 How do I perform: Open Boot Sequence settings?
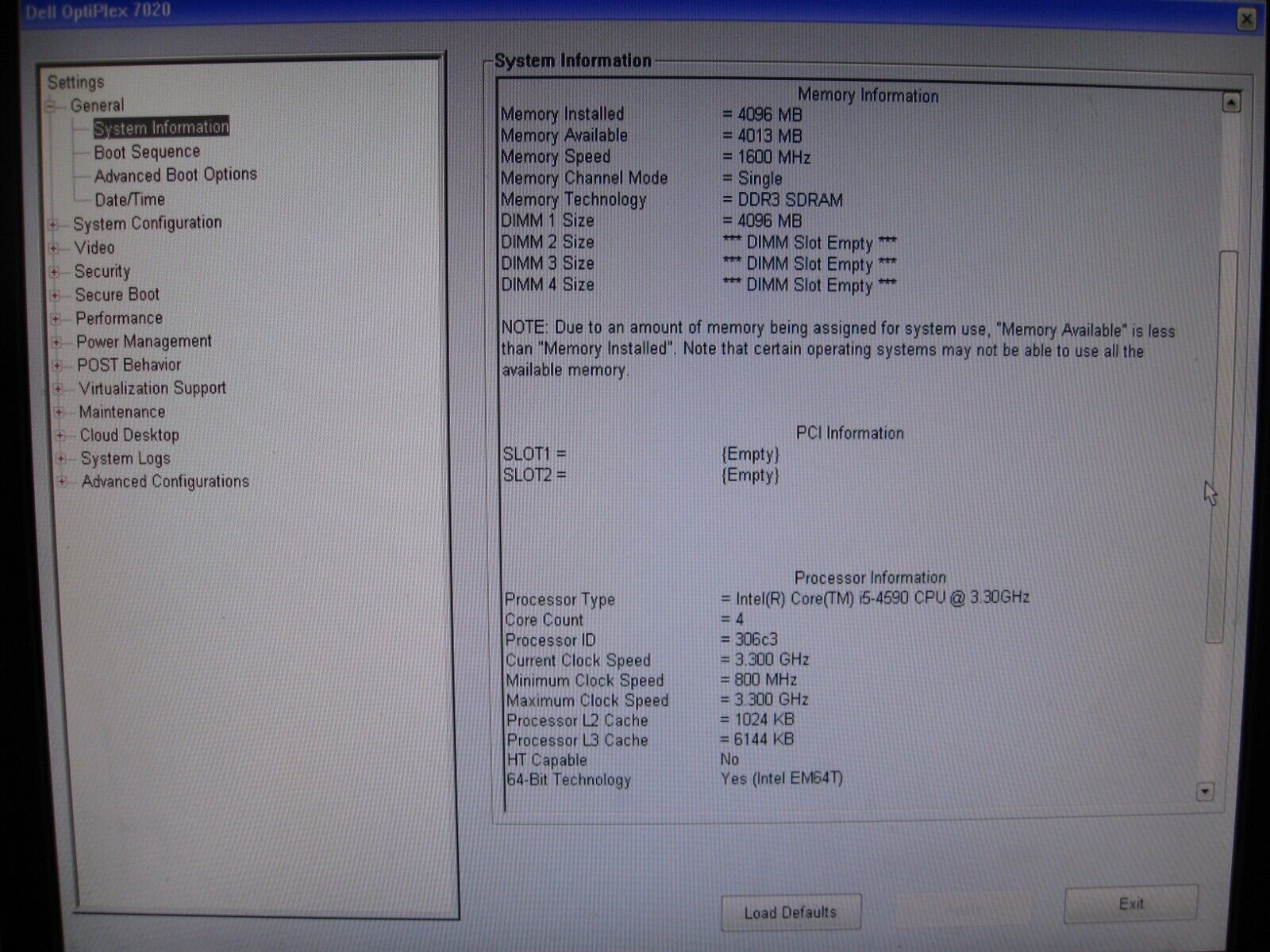tap(147, 152)
